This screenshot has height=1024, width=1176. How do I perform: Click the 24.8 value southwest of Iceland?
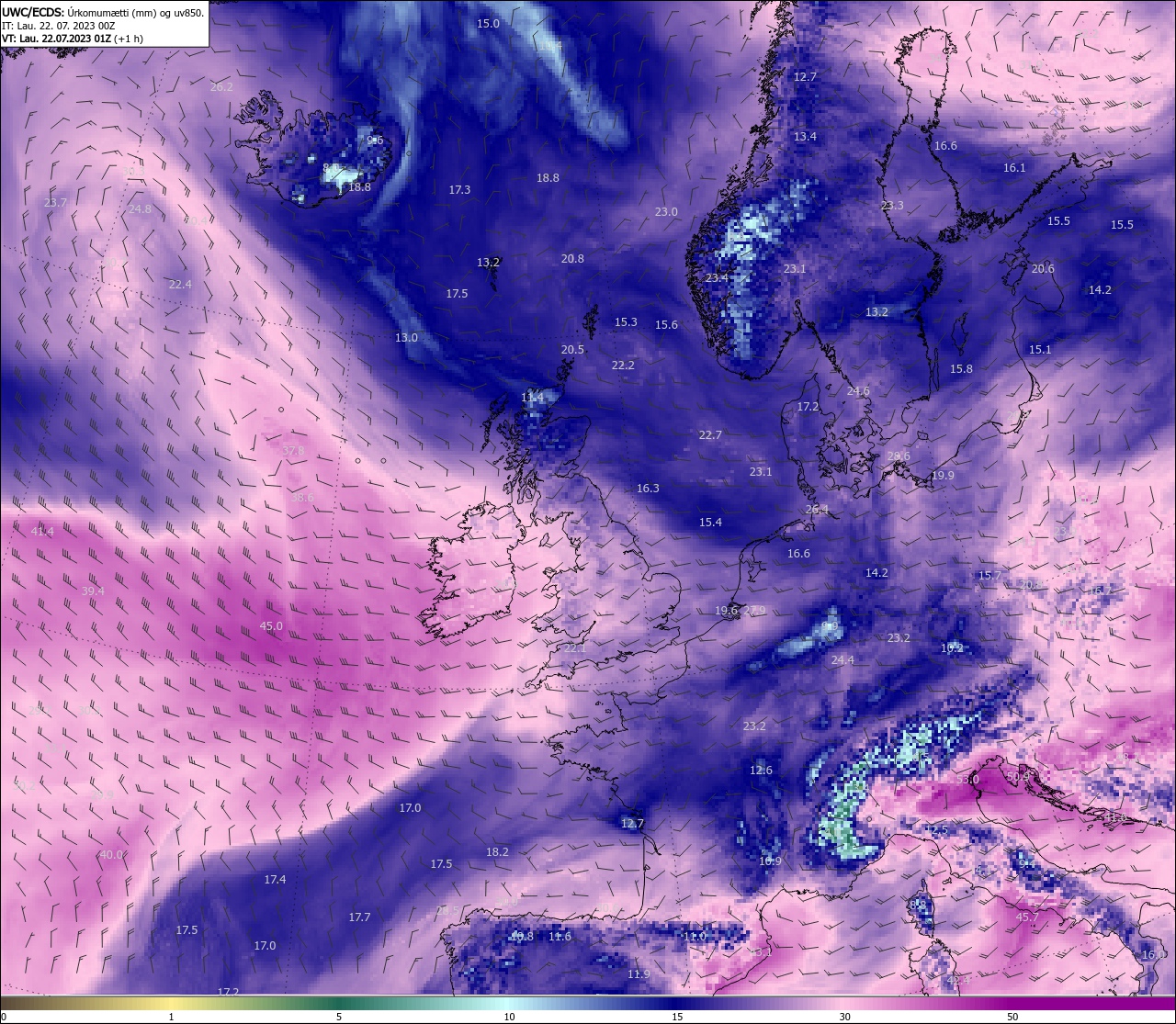140,209
